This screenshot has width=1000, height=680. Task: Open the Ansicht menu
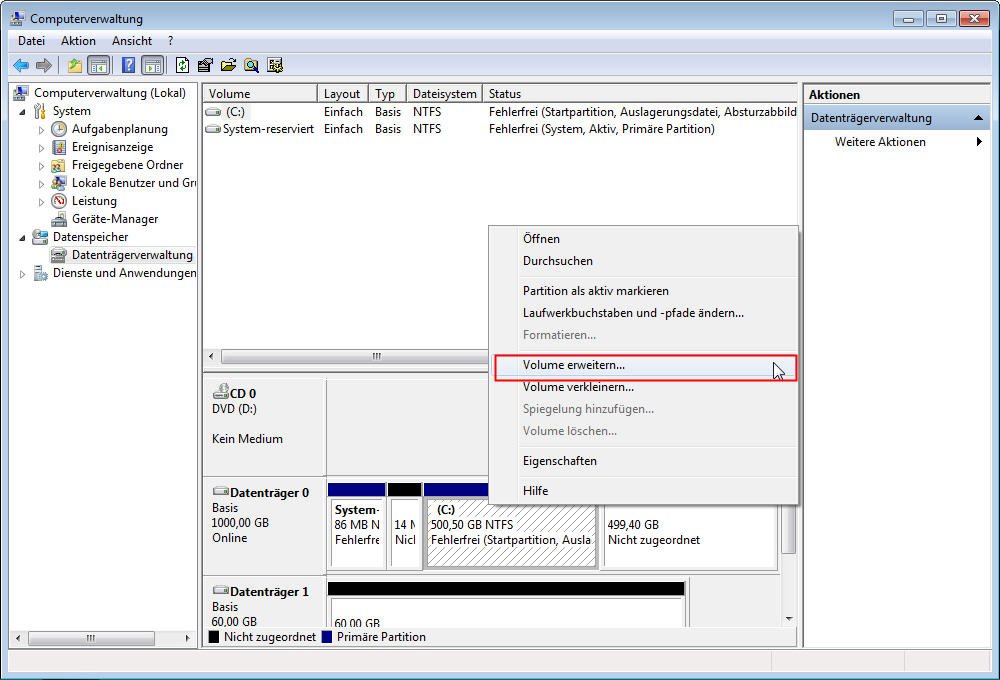pyautogui.click(x=131, y=41)
